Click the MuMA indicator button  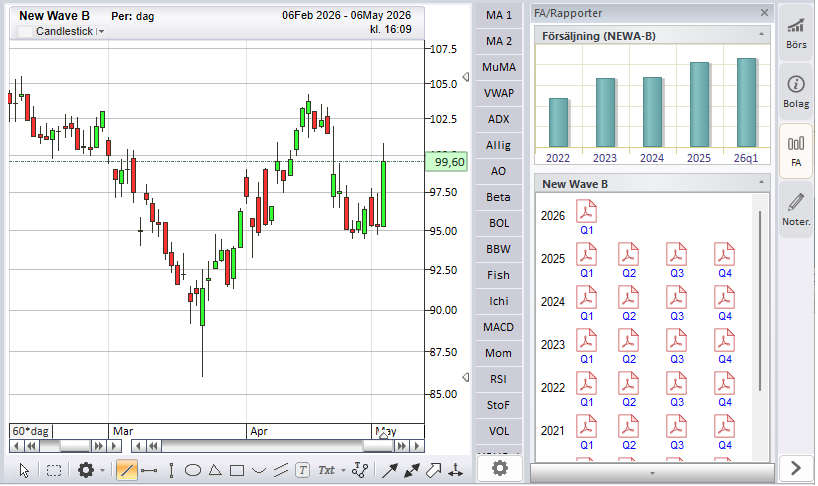499,67
